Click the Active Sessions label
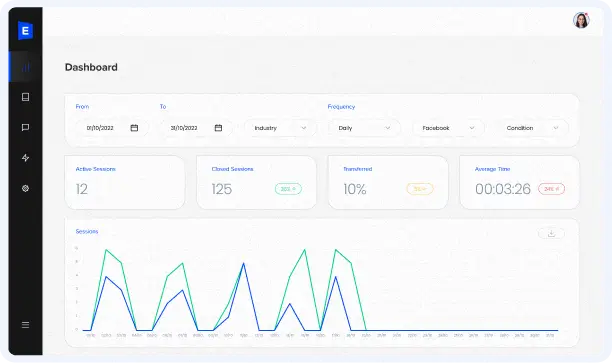The height and width of the screenshot is (363, 612). pos(95,169)
